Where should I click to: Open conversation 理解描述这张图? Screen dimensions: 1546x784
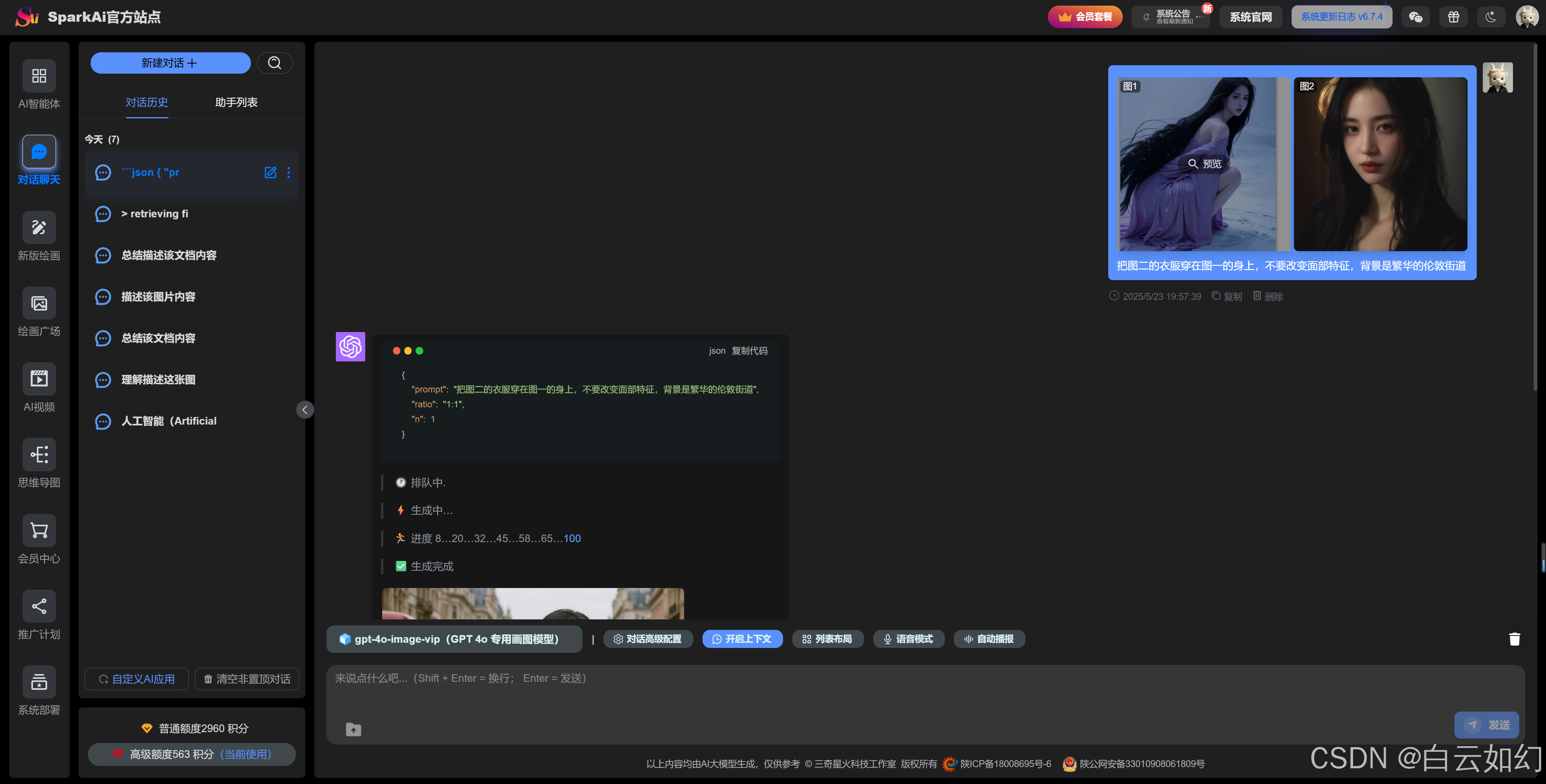click(191, 380)
